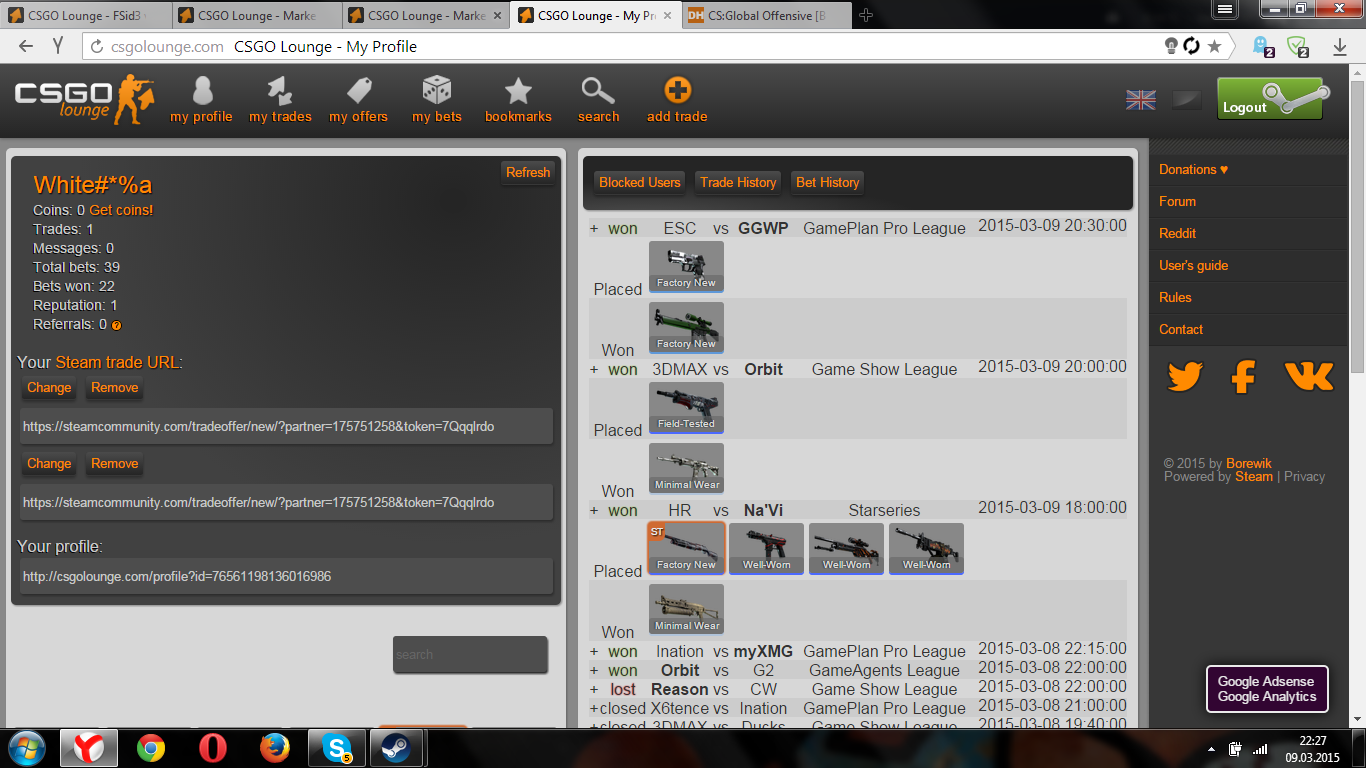1366x768 pixels.
Task: Open the Privacy link in footer
Action: point(1304,476)
